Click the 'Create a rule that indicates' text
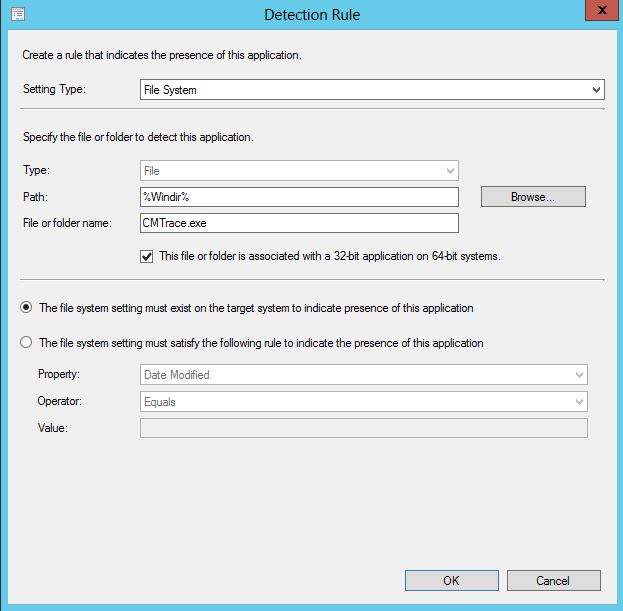 point(162,55)
